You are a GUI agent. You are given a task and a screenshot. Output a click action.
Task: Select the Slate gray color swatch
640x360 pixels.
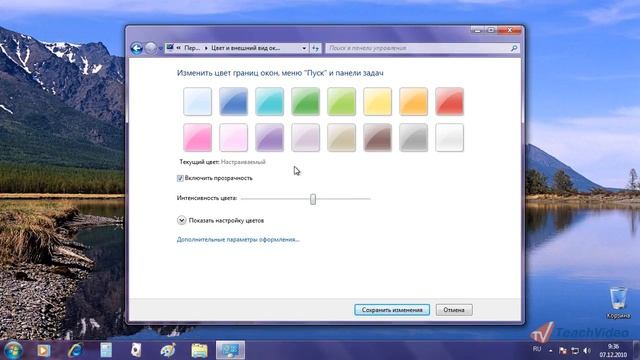point(413,138)
